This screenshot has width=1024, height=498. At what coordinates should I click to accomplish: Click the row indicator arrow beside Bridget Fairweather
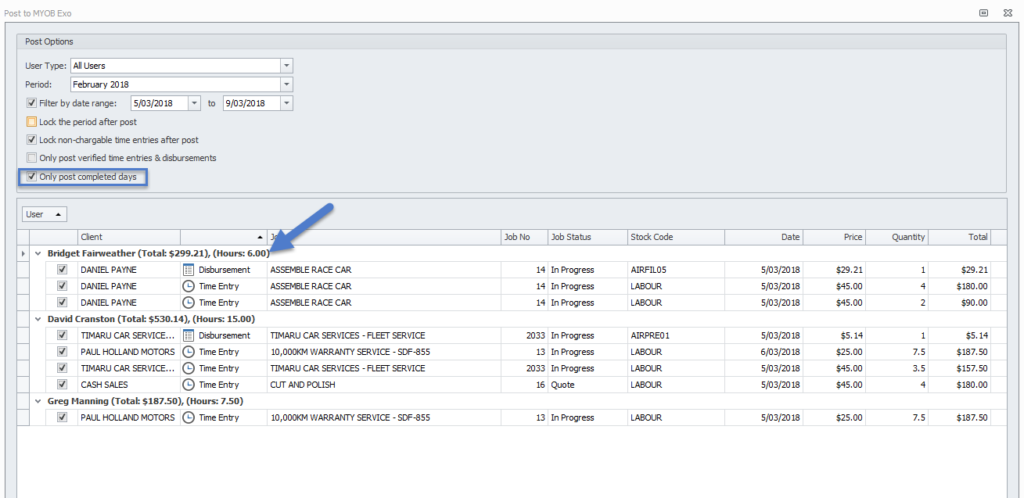[x=24, y=253]
